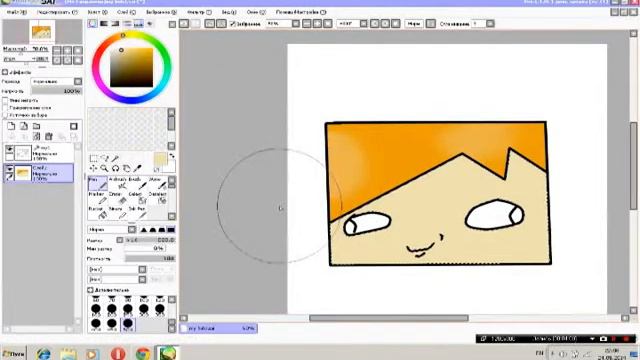Image resolution: width=640 pixels, height=360 pixels.
Task: Select the AirBrush tool
Action: tap(117, 184)
